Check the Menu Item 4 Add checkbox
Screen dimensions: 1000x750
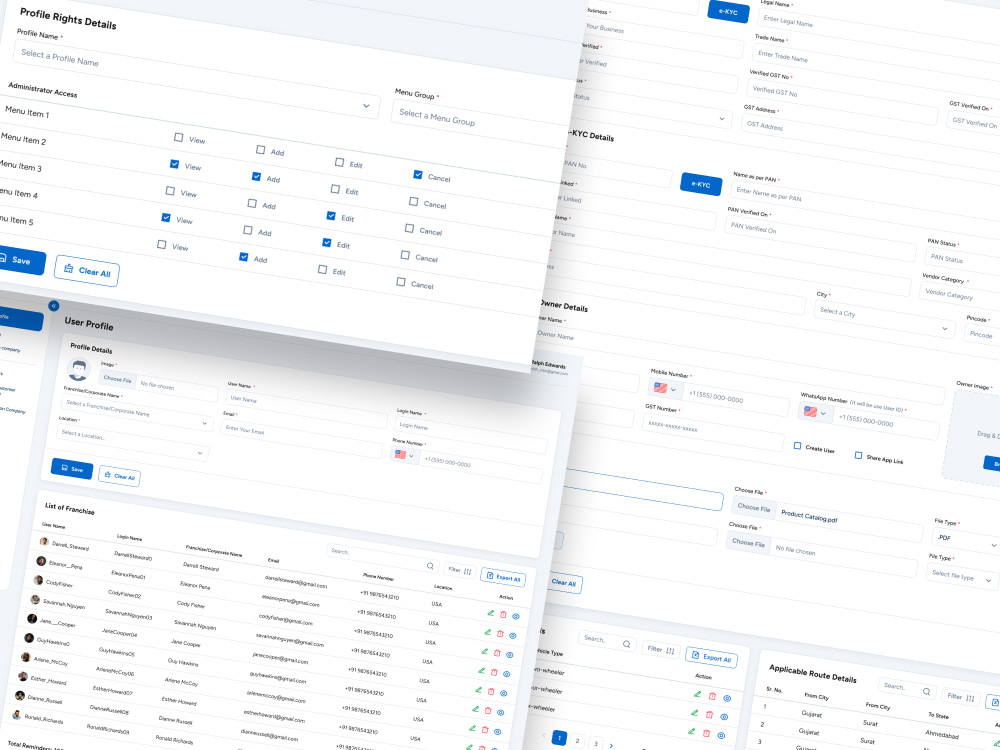pos(247,230)
